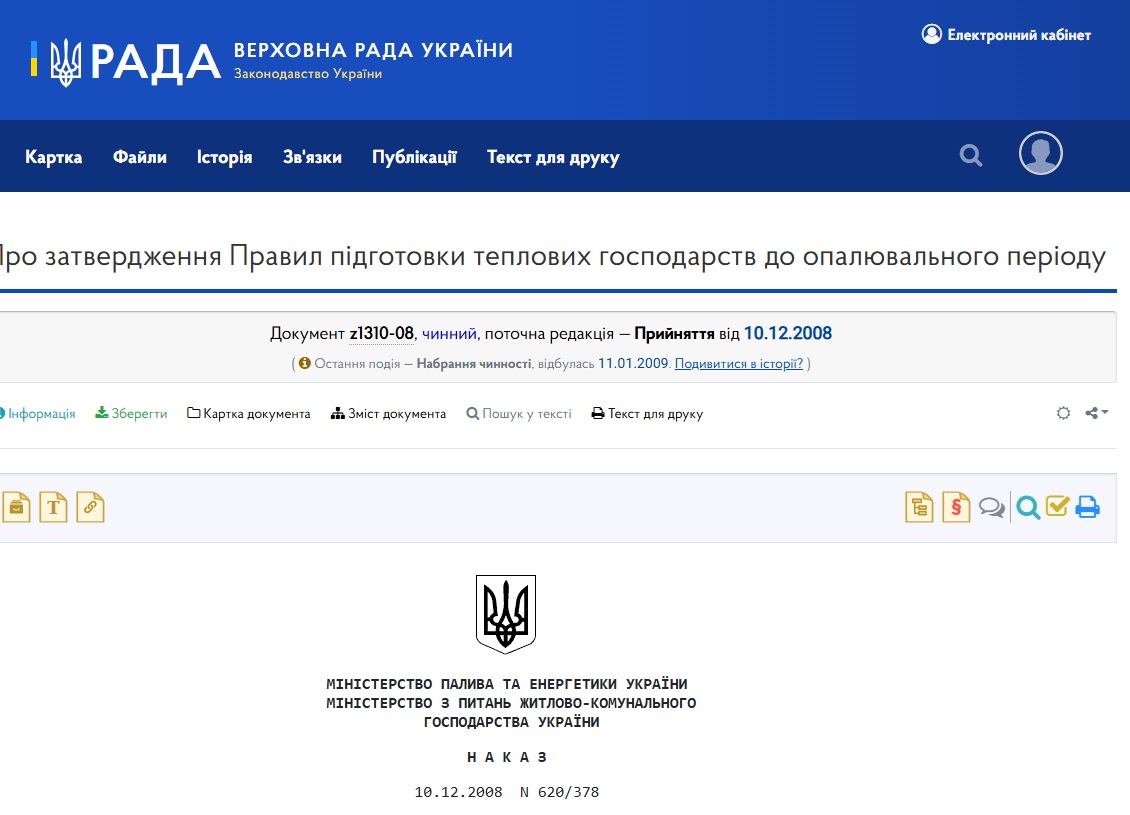Switch to the Зв'язки tab

(312, 157)
